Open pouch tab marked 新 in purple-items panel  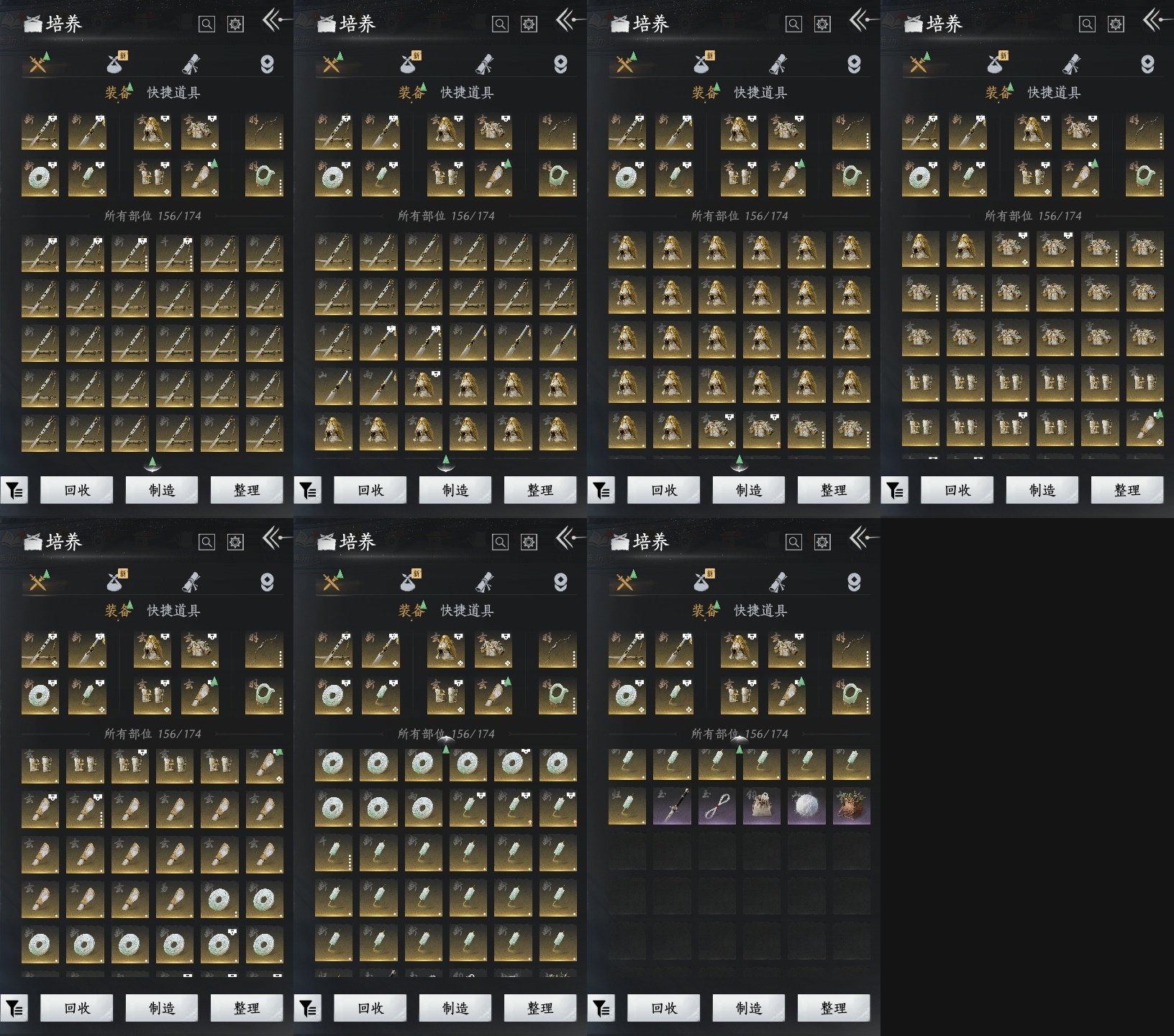click(x=701, y=580)
